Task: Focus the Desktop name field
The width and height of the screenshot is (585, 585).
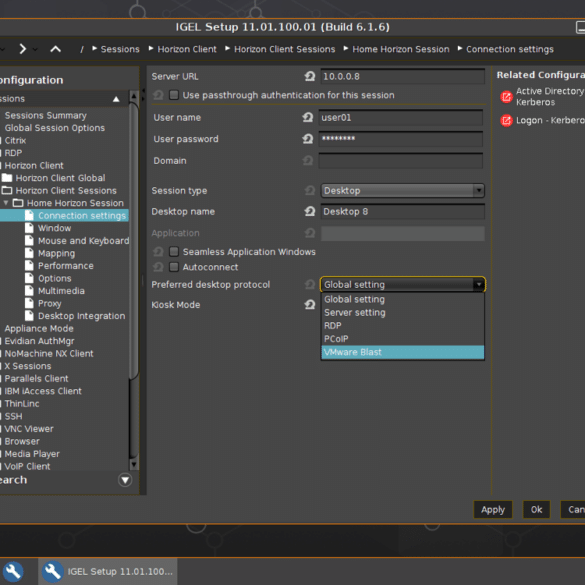Action: (403, 212)
